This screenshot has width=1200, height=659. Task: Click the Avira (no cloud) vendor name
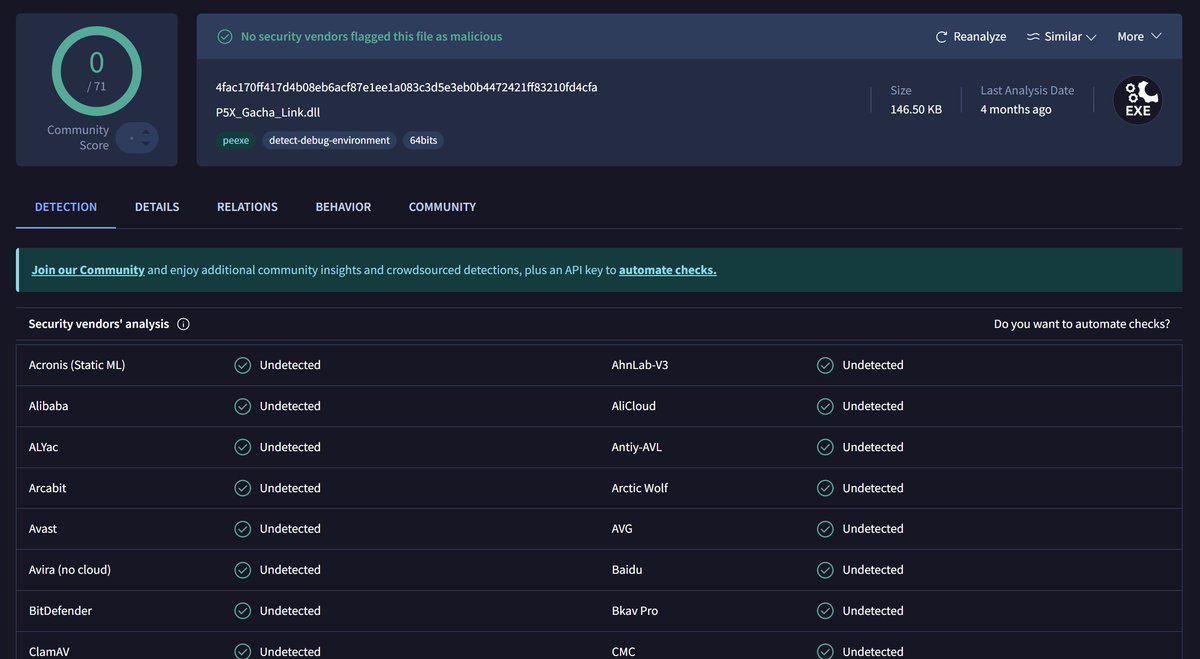[70, 570]
